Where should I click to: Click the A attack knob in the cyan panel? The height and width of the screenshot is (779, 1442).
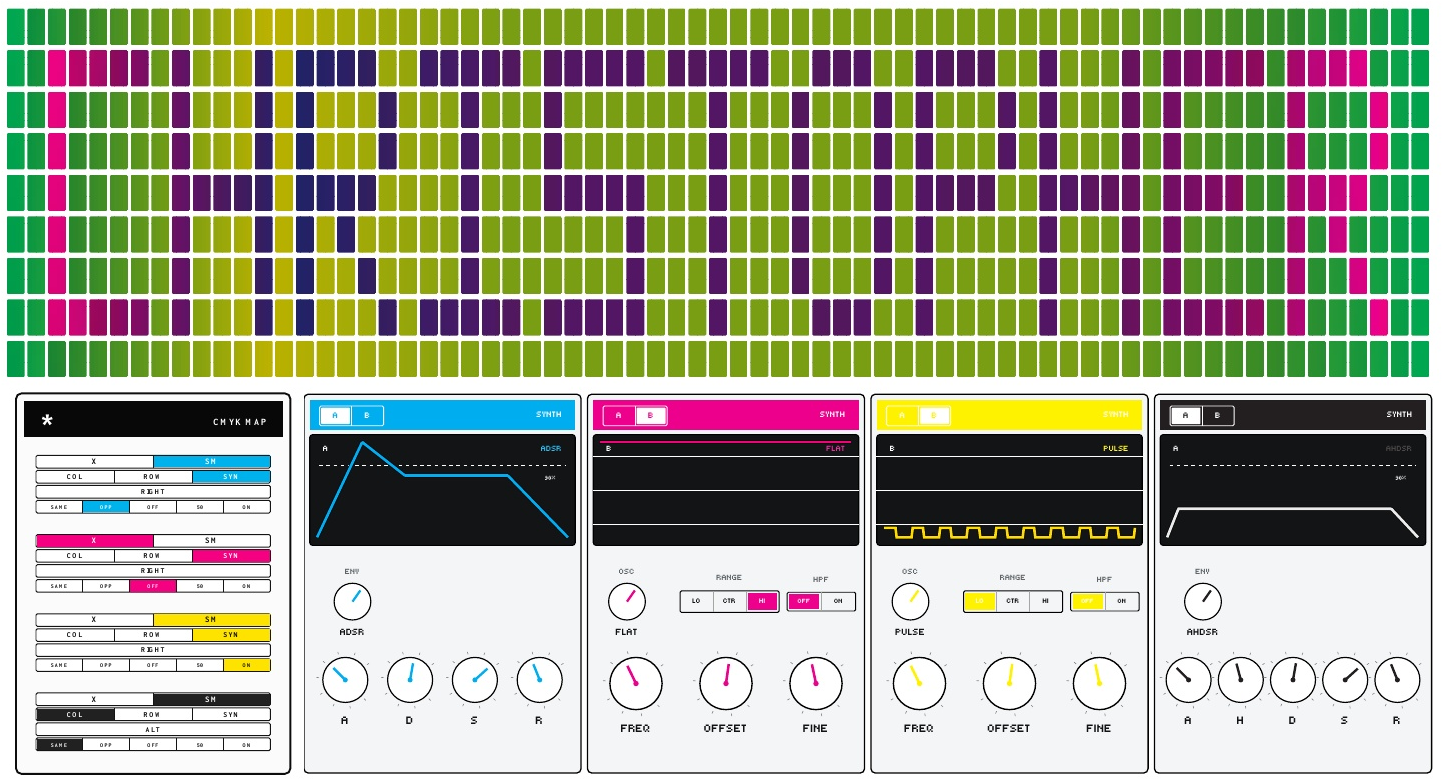(345, 680)
